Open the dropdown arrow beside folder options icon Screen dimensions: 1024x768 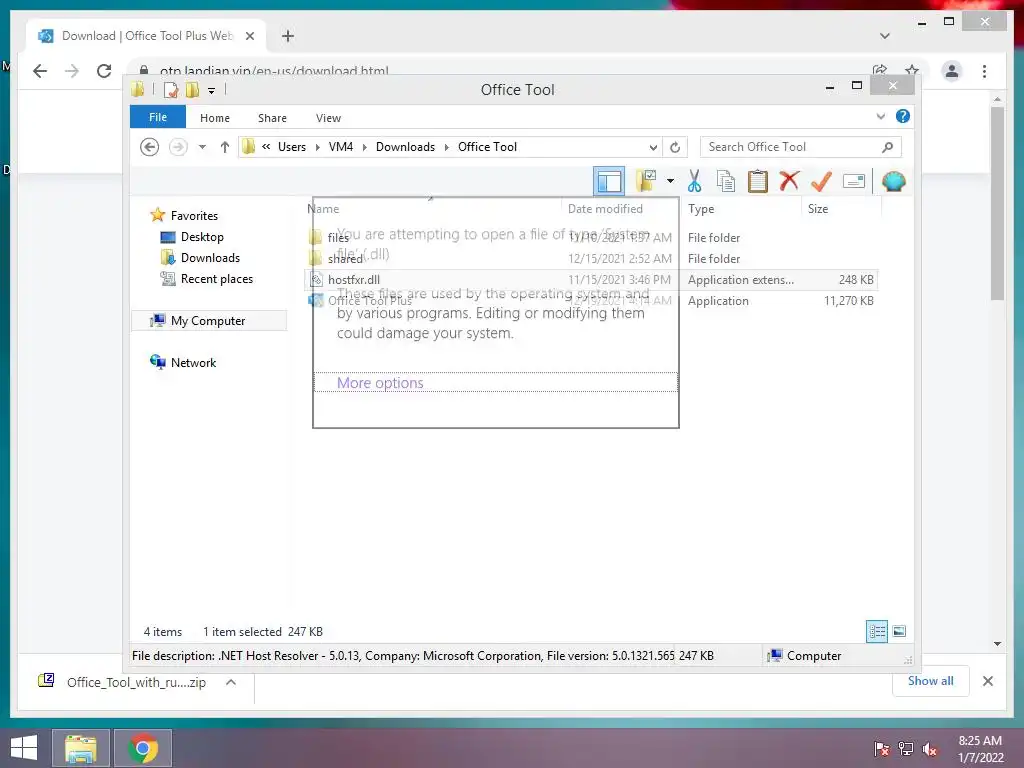(x=670, y=181)
